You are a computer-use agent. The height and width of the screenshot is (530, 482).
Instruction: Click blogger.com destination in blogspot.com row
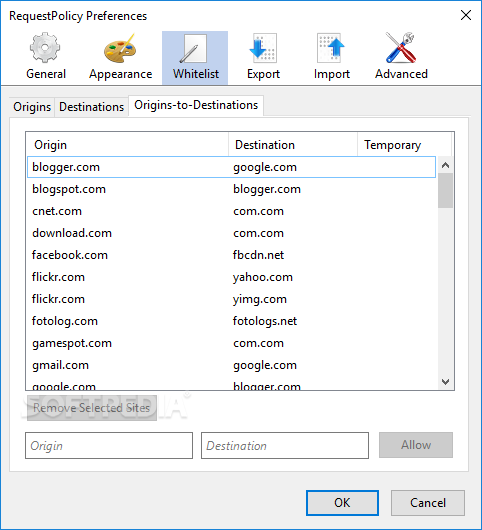pyautogui.click(x=267, y=189)
